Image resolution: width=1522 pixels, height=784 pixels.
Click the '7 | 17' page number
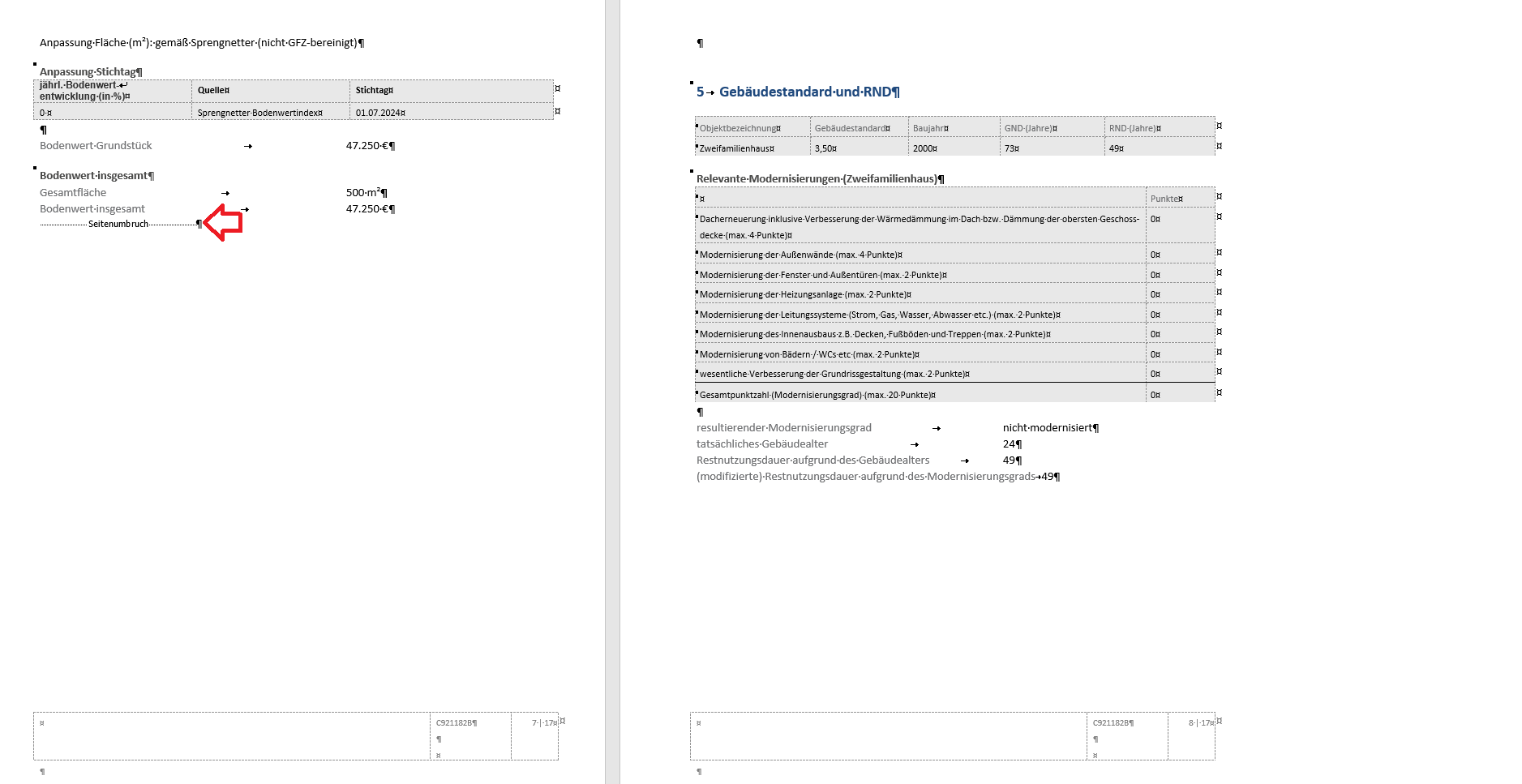(x=544, y=723)
